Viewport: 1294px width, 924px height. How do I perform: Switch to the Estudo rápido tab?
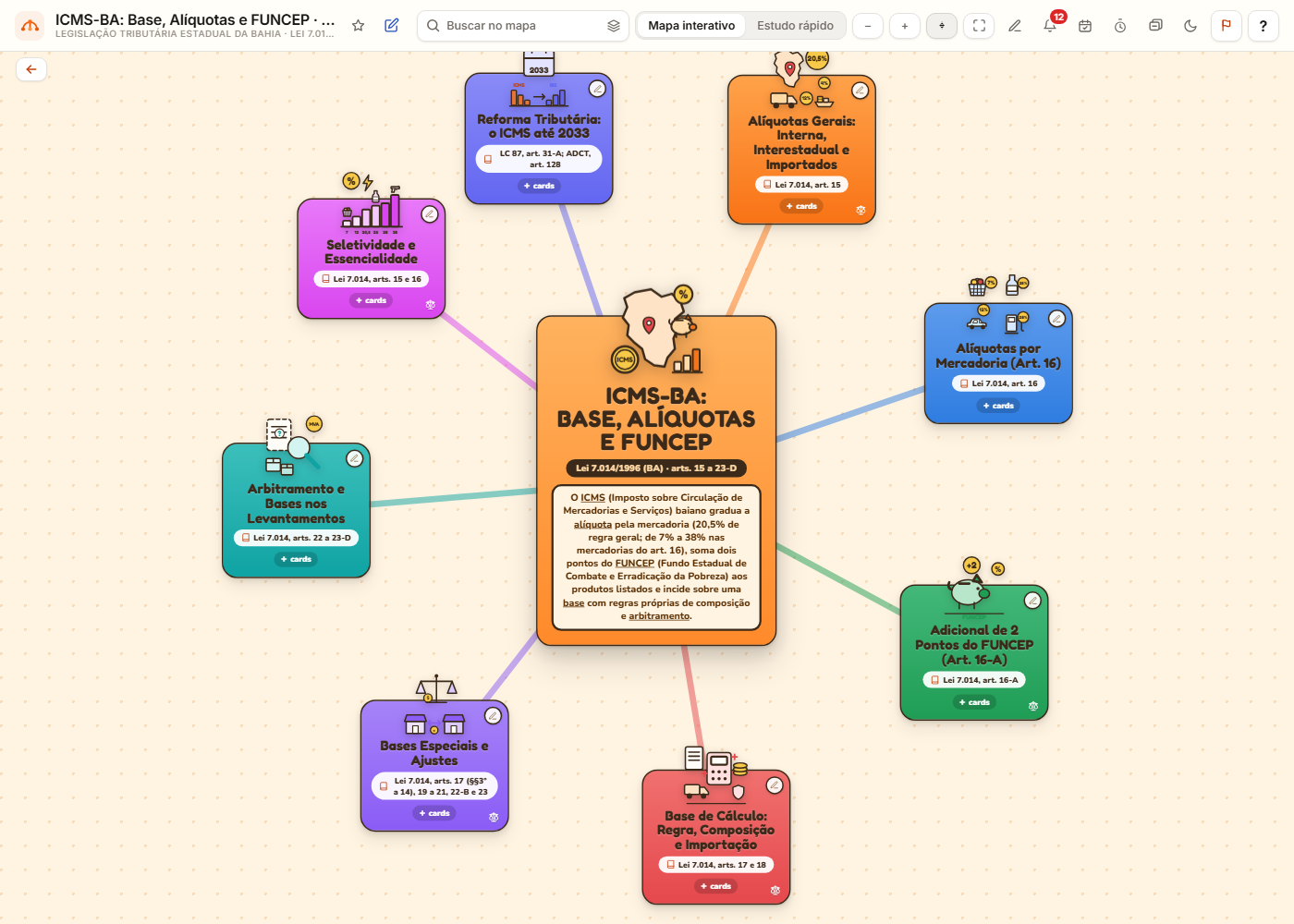click(795, 26)
